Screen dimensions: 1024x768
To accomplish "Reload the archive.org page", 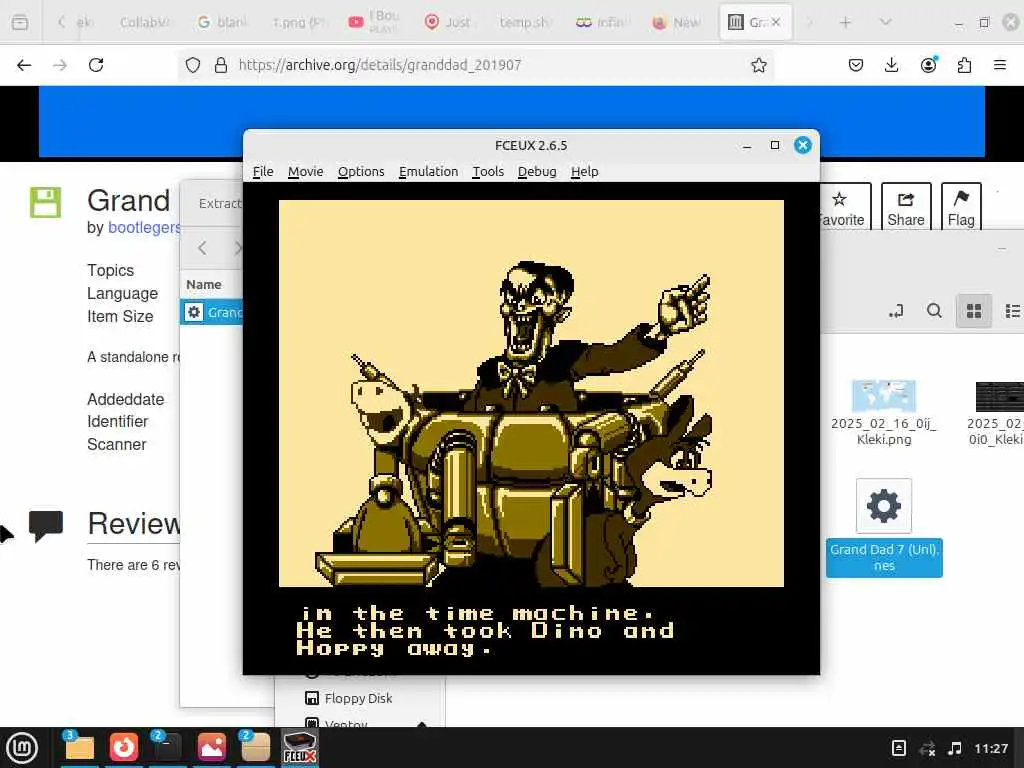I will tap(96, 65).
